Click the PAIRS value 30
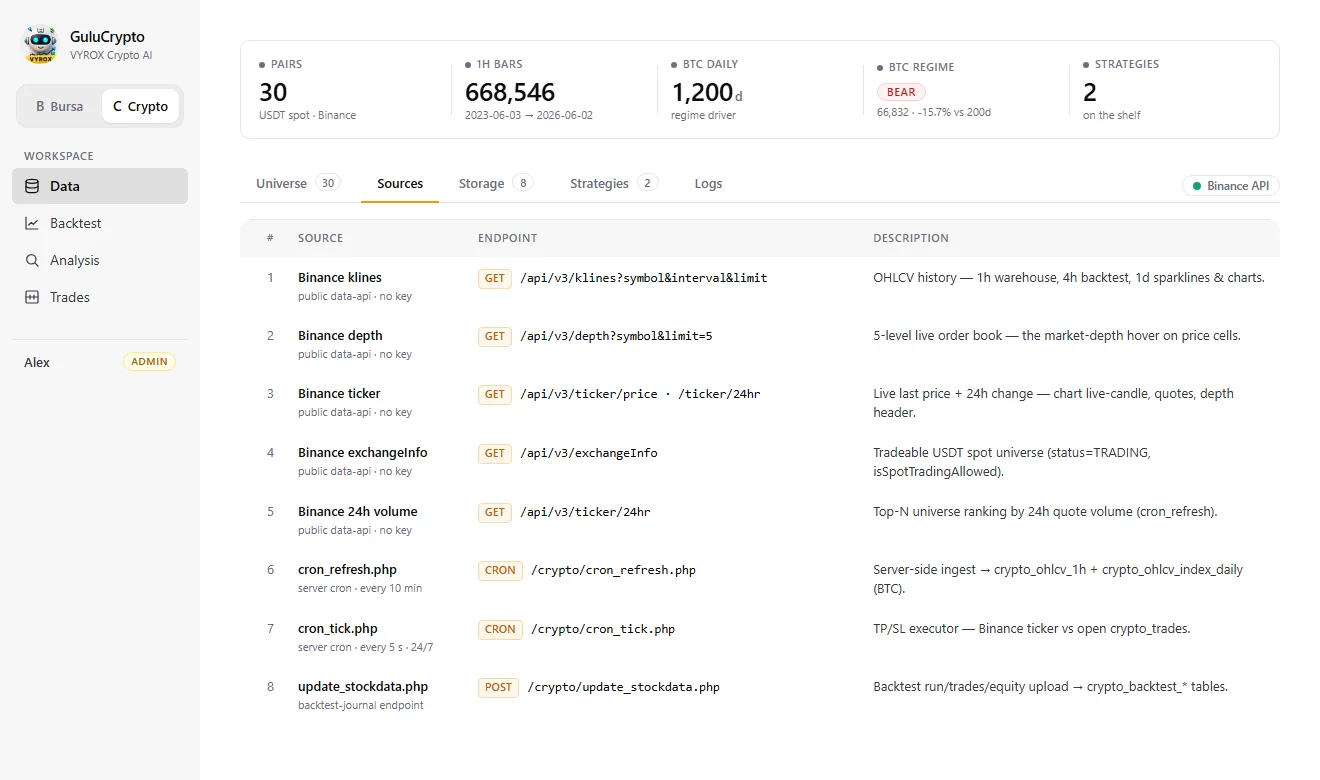Viewport: 1320px width, 780px height. (273, 92)
